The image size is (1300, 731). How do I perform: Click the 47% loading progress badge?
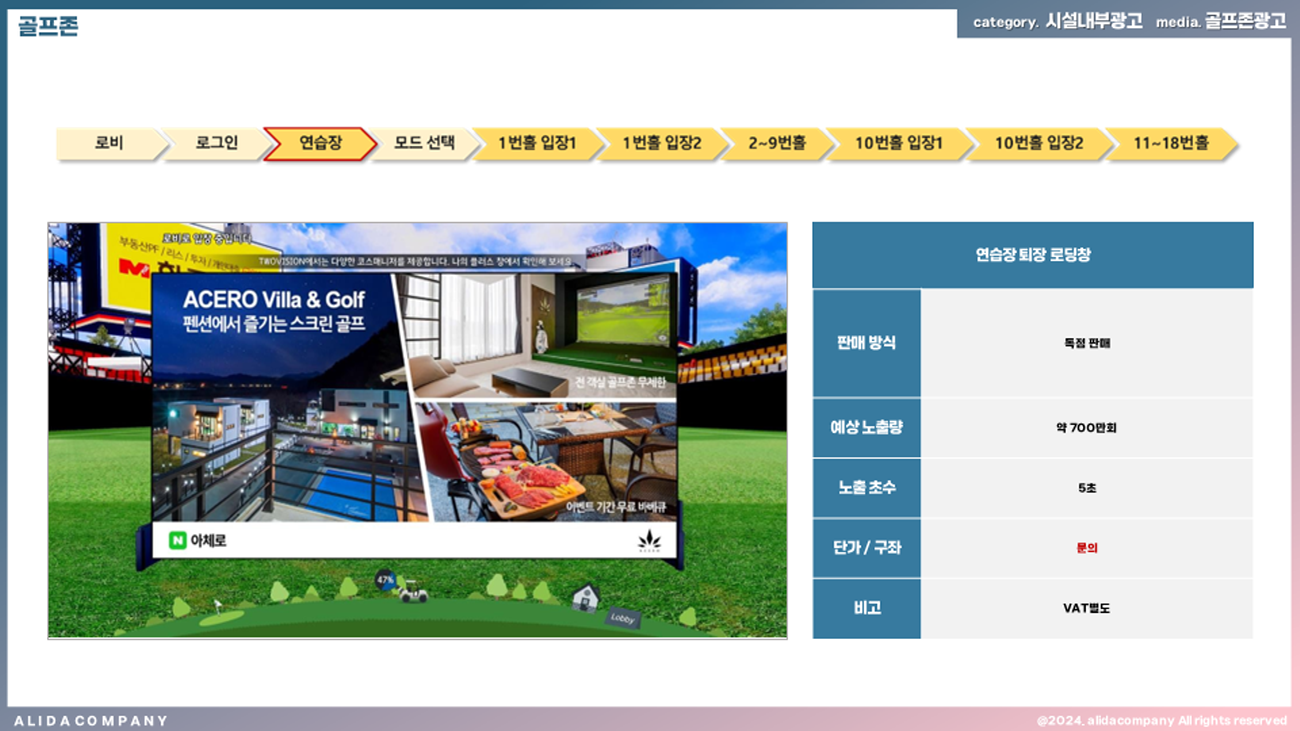click(384, 580)
